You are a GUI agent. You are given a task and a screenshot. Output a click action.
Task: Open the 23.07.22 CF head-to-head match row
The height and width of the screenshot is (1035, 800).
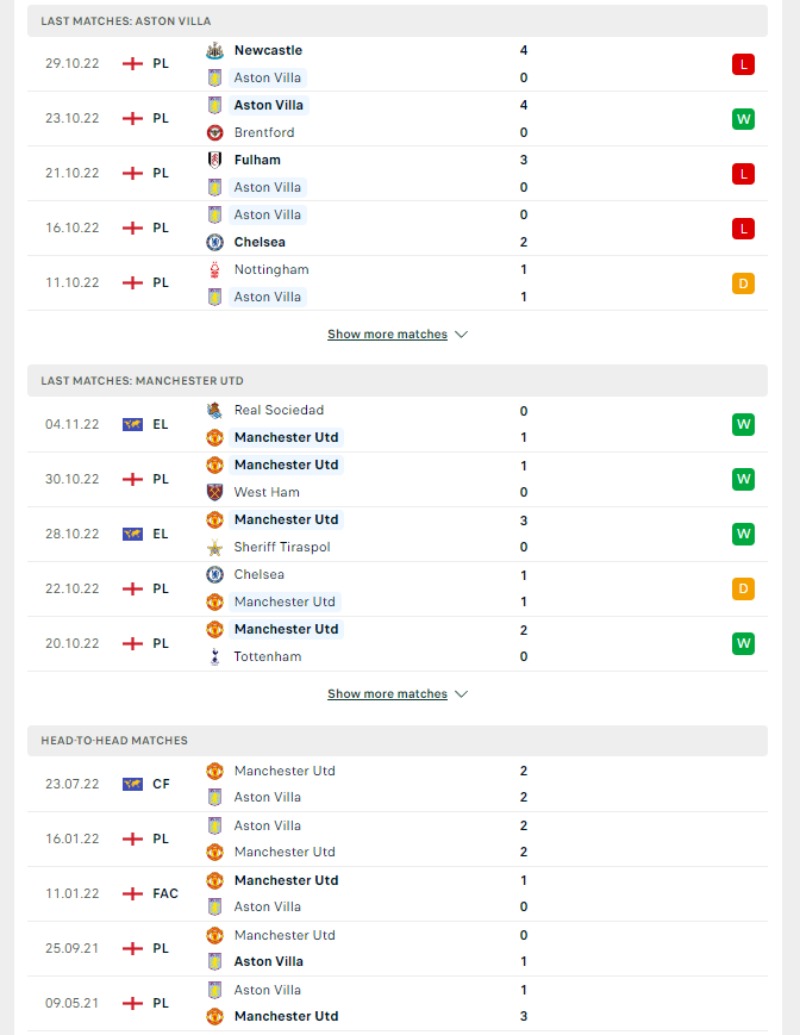point(397,784)
